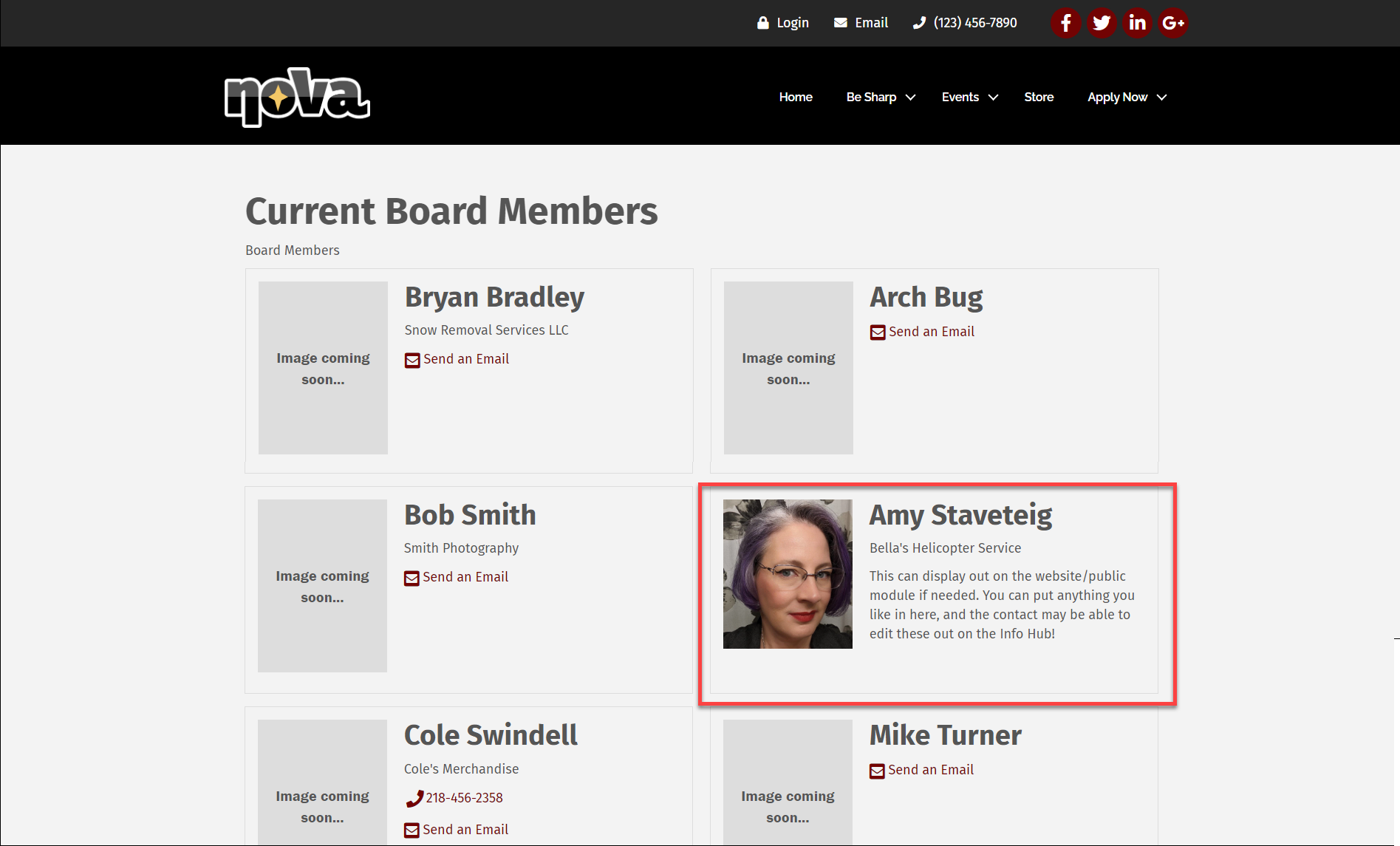Viewport: 1400px width, 846px height.
Task: Click the Nova logo
Action: [297, 97]
